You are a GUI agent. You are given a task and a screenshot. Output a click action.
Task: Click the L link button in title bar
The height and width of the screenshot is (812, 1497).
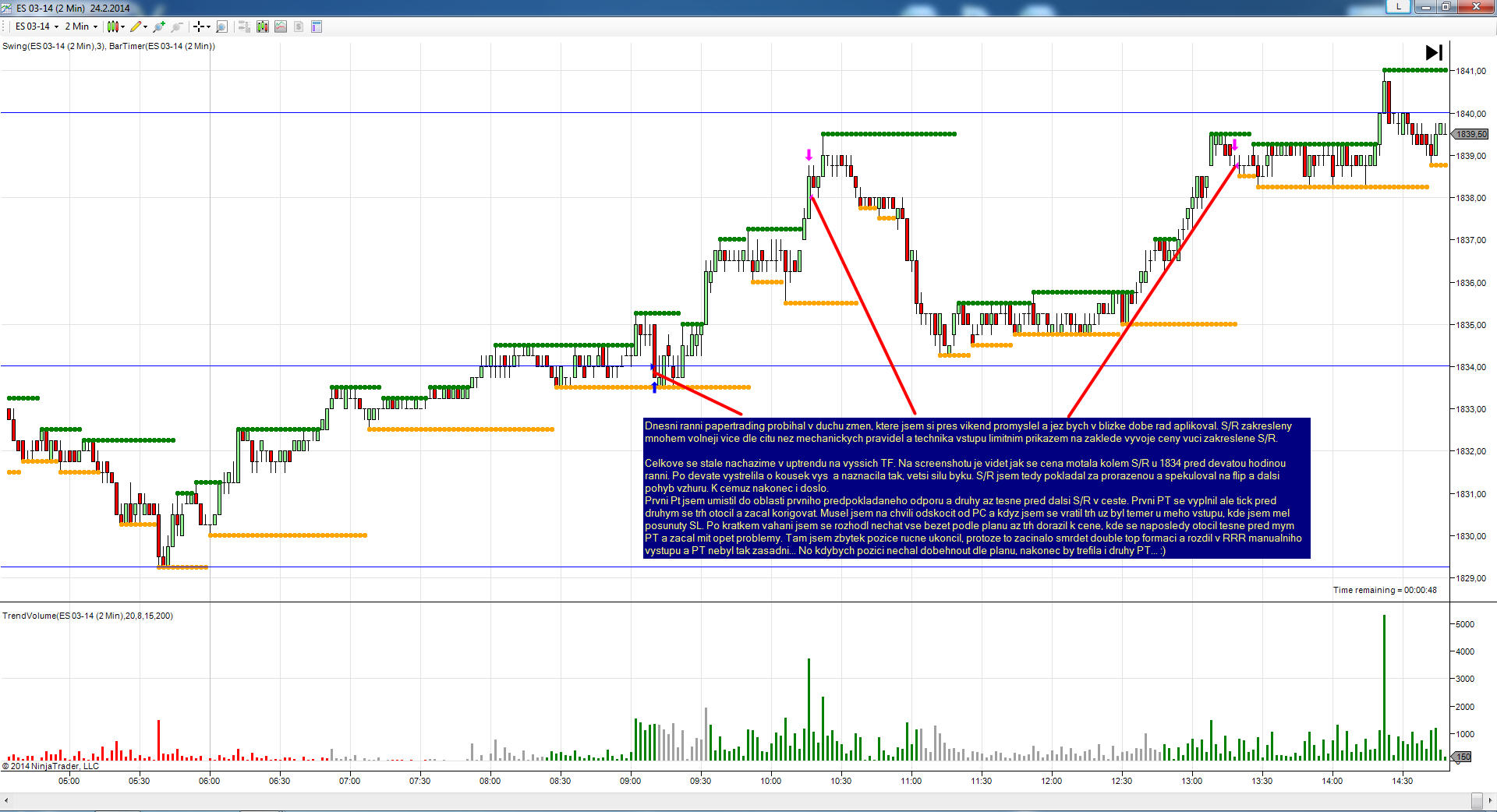tap(1398, 6)
